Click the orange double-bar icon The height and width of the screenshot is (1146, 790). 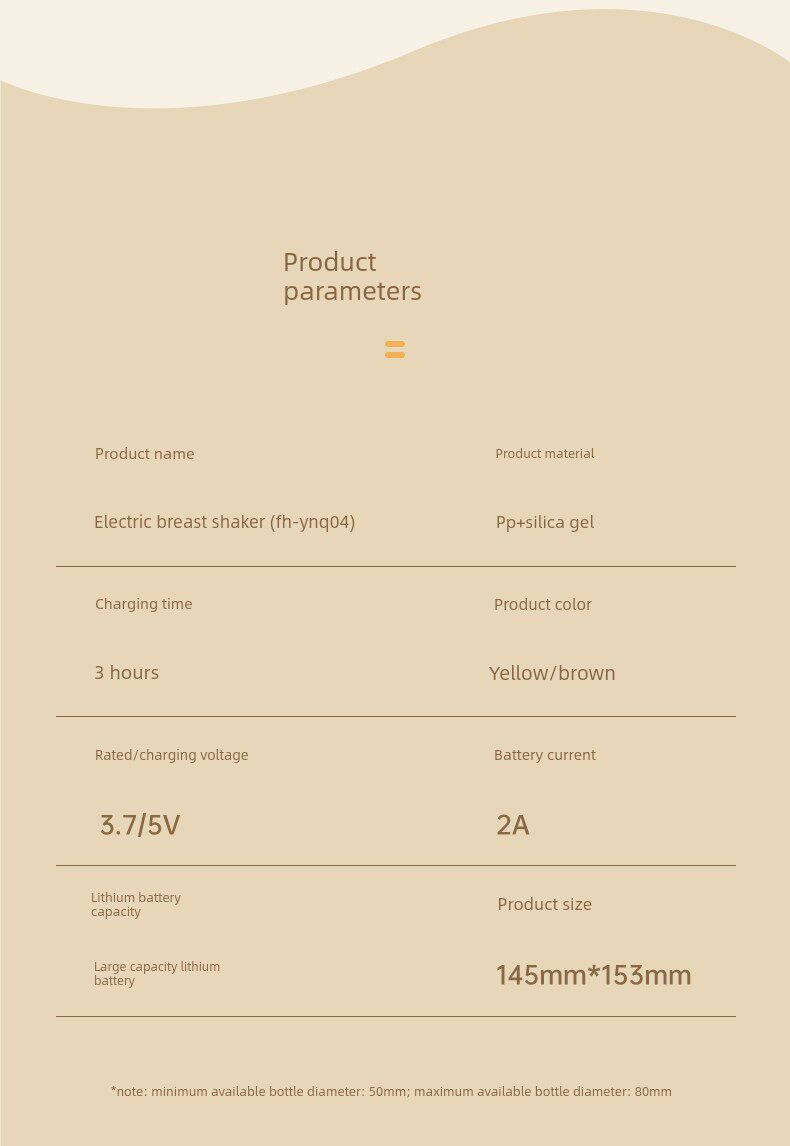click(395, 349)
